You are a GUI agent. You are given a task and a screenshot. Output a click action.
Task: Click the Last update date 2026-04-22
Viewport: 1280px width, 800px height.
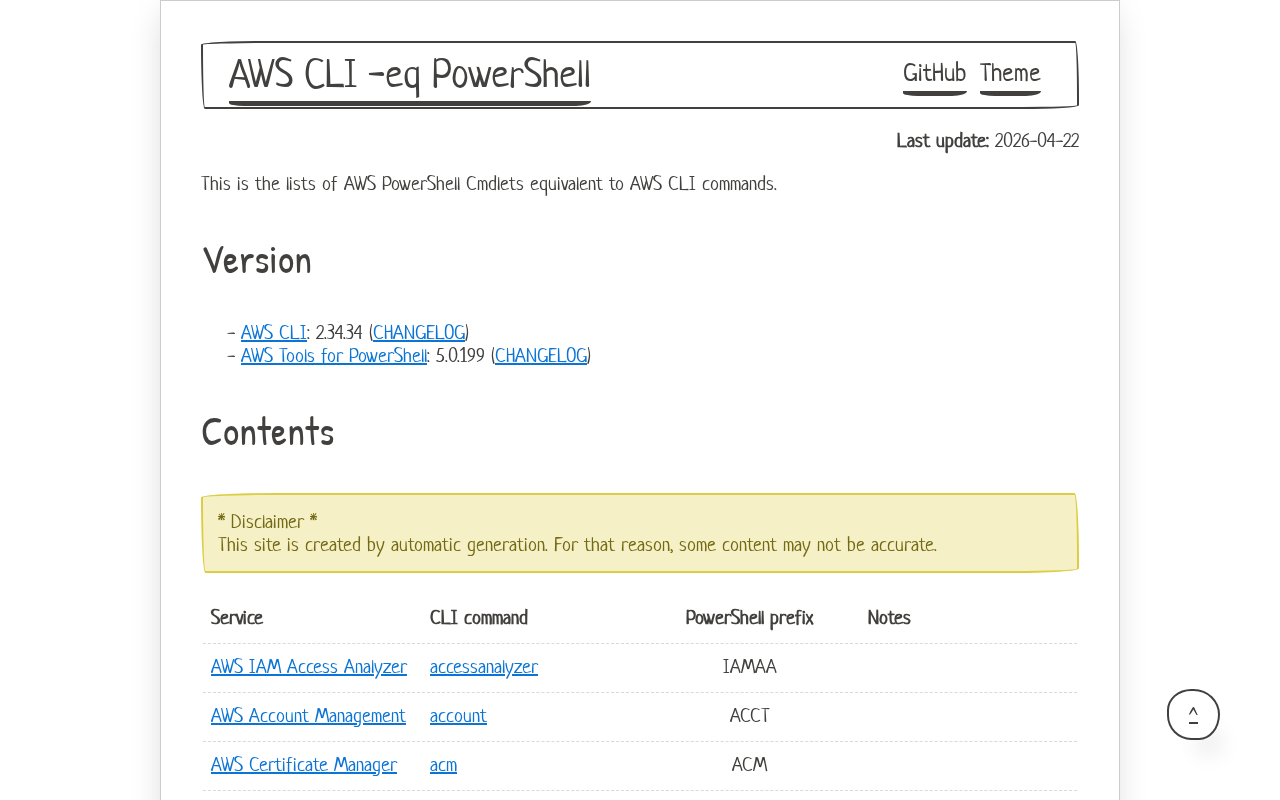click(1036, 141)
